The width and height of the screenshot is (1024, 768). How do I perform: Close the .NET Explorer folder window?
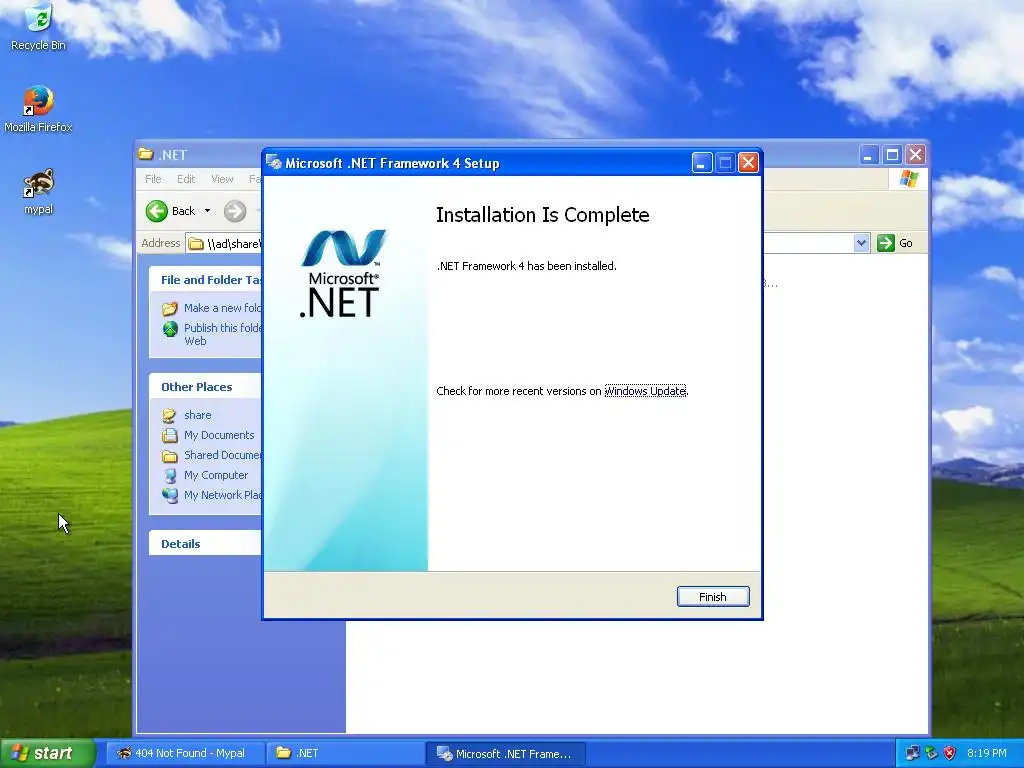(x=916, y=155)
